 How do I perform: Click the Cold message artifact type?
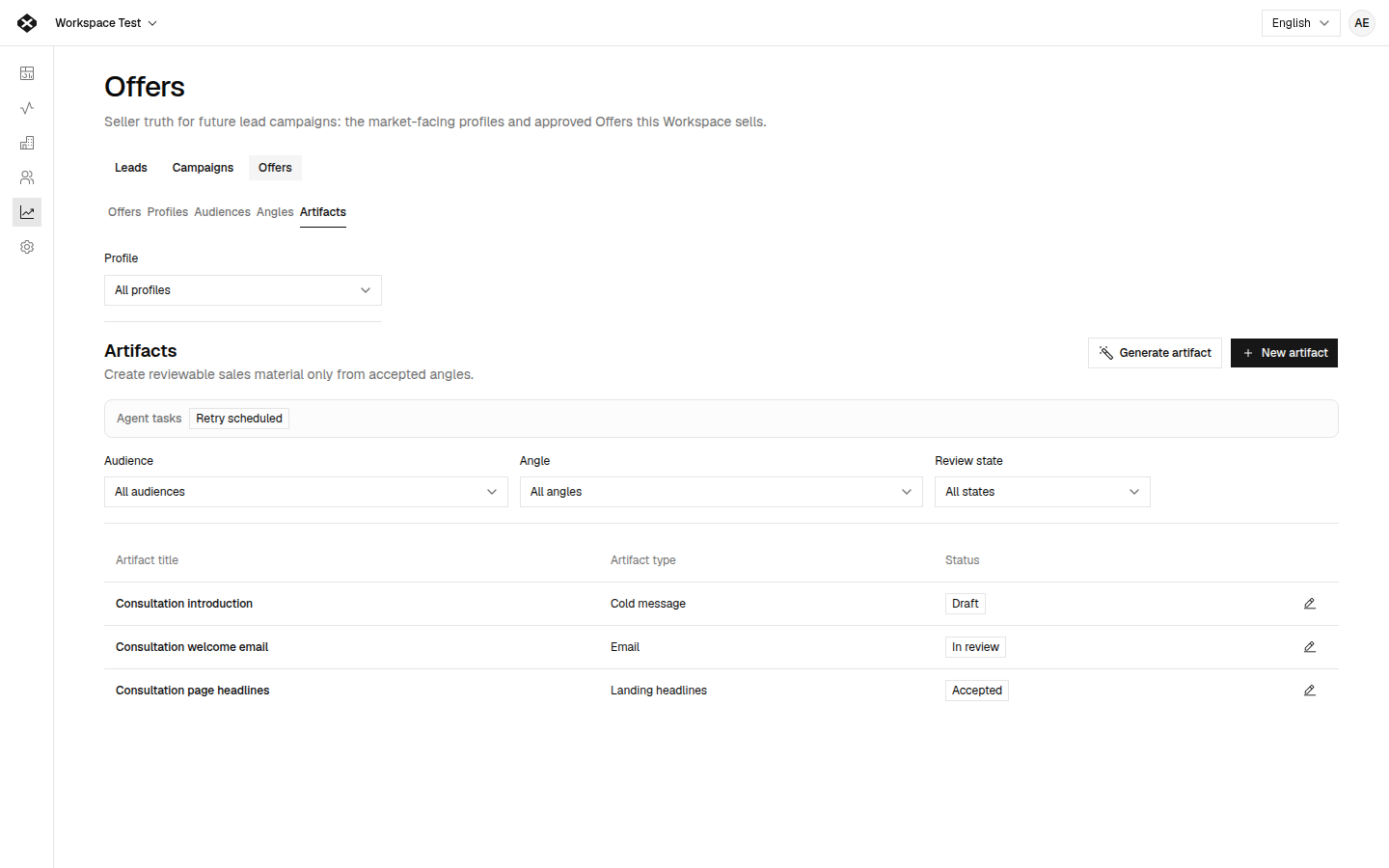point(648,604)
